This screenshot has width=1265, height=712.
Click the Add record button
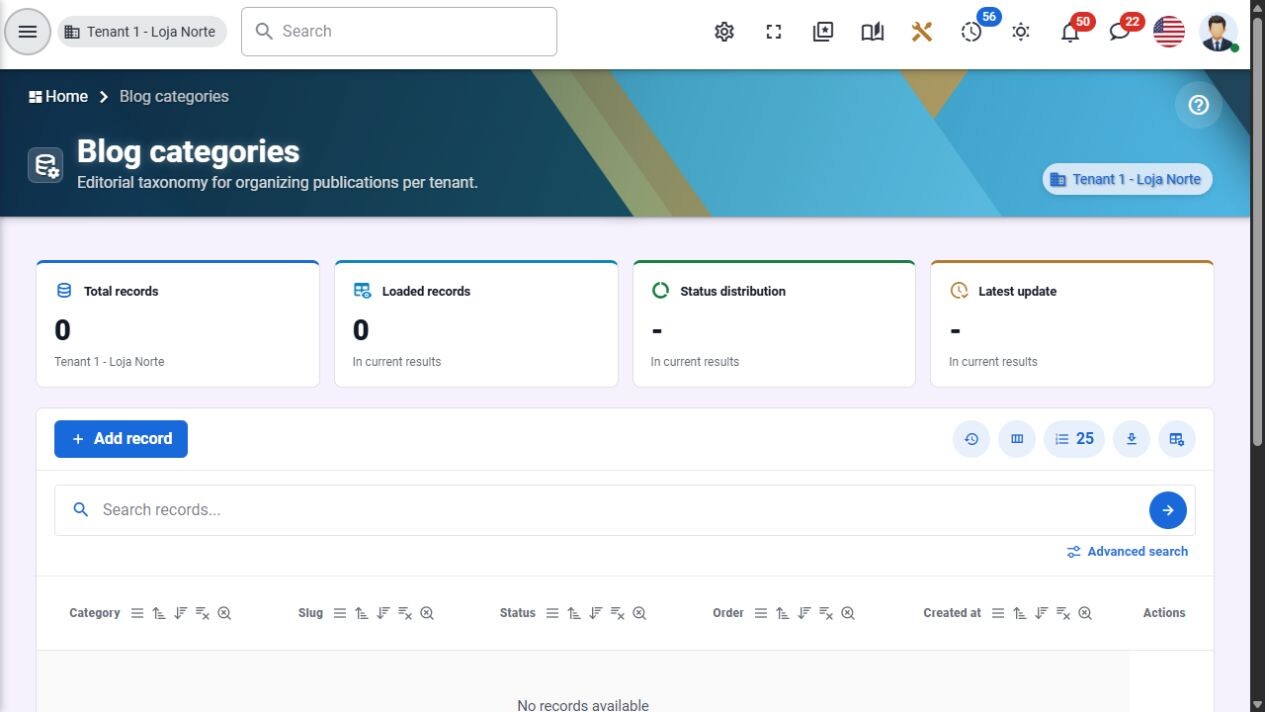[121, 439]
